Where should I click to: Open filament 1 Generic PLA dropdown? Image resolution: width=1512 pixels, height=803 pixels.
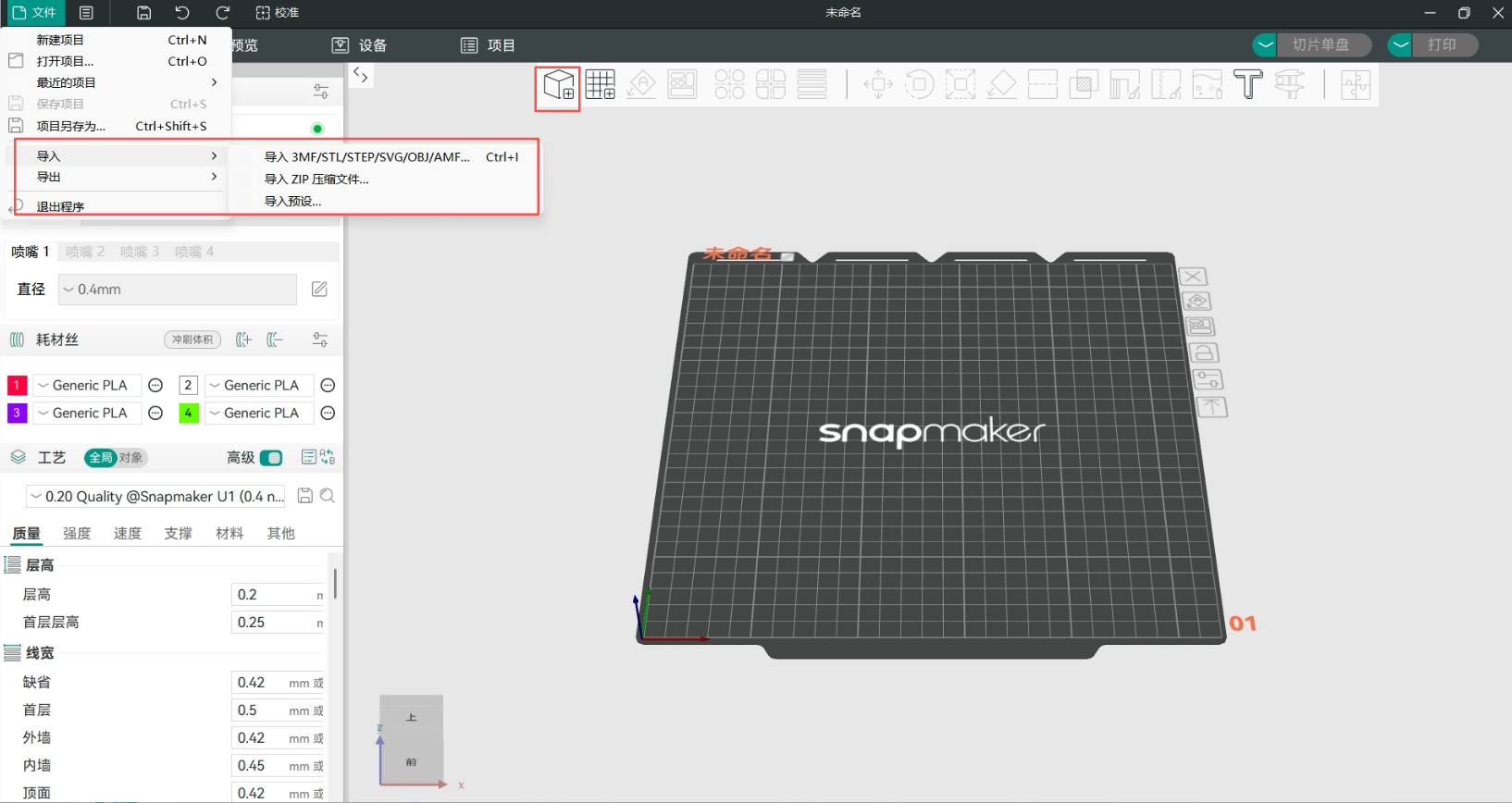(88, 386)
